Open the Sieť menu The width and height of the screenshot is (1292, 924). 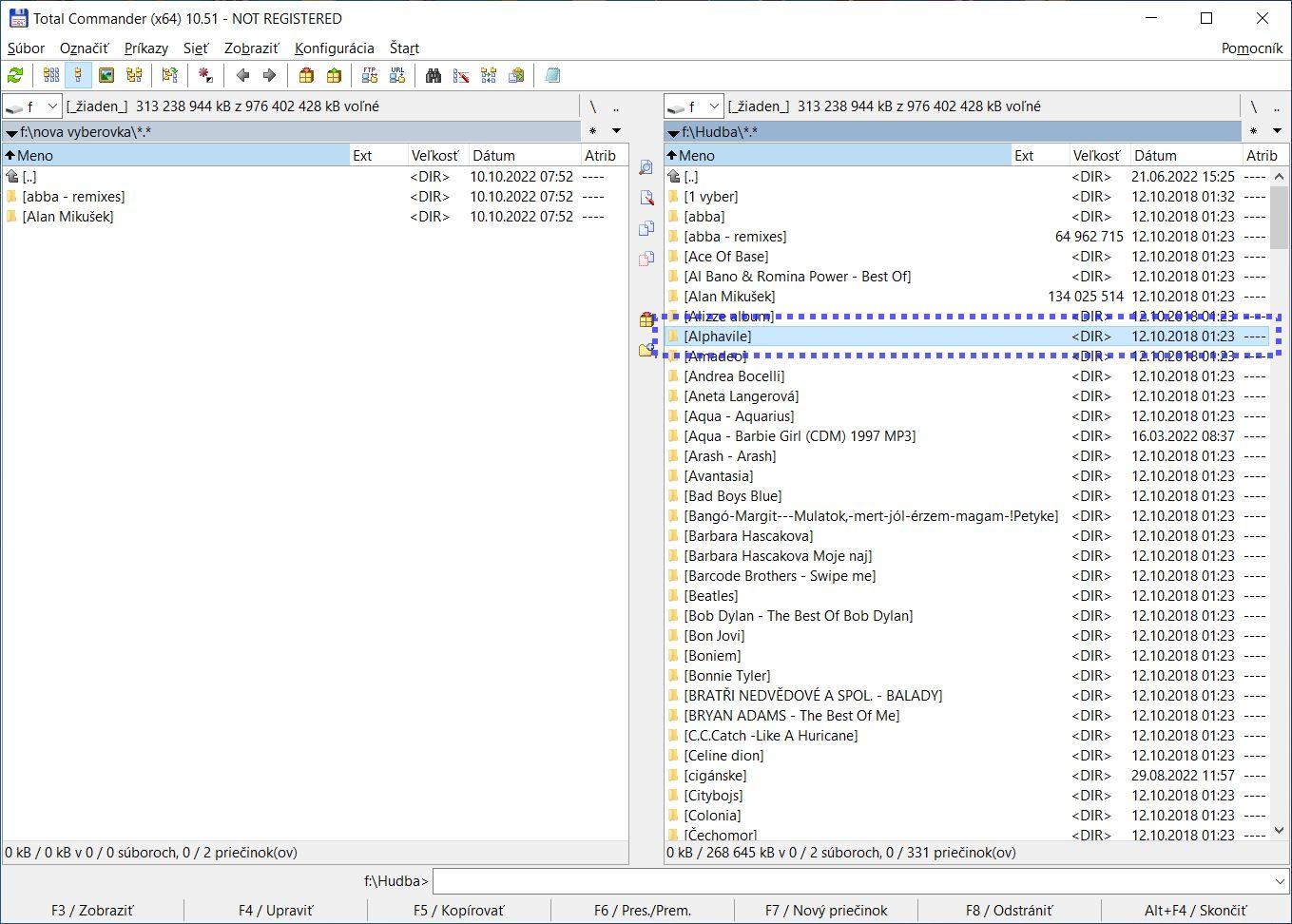click(196, 48)
